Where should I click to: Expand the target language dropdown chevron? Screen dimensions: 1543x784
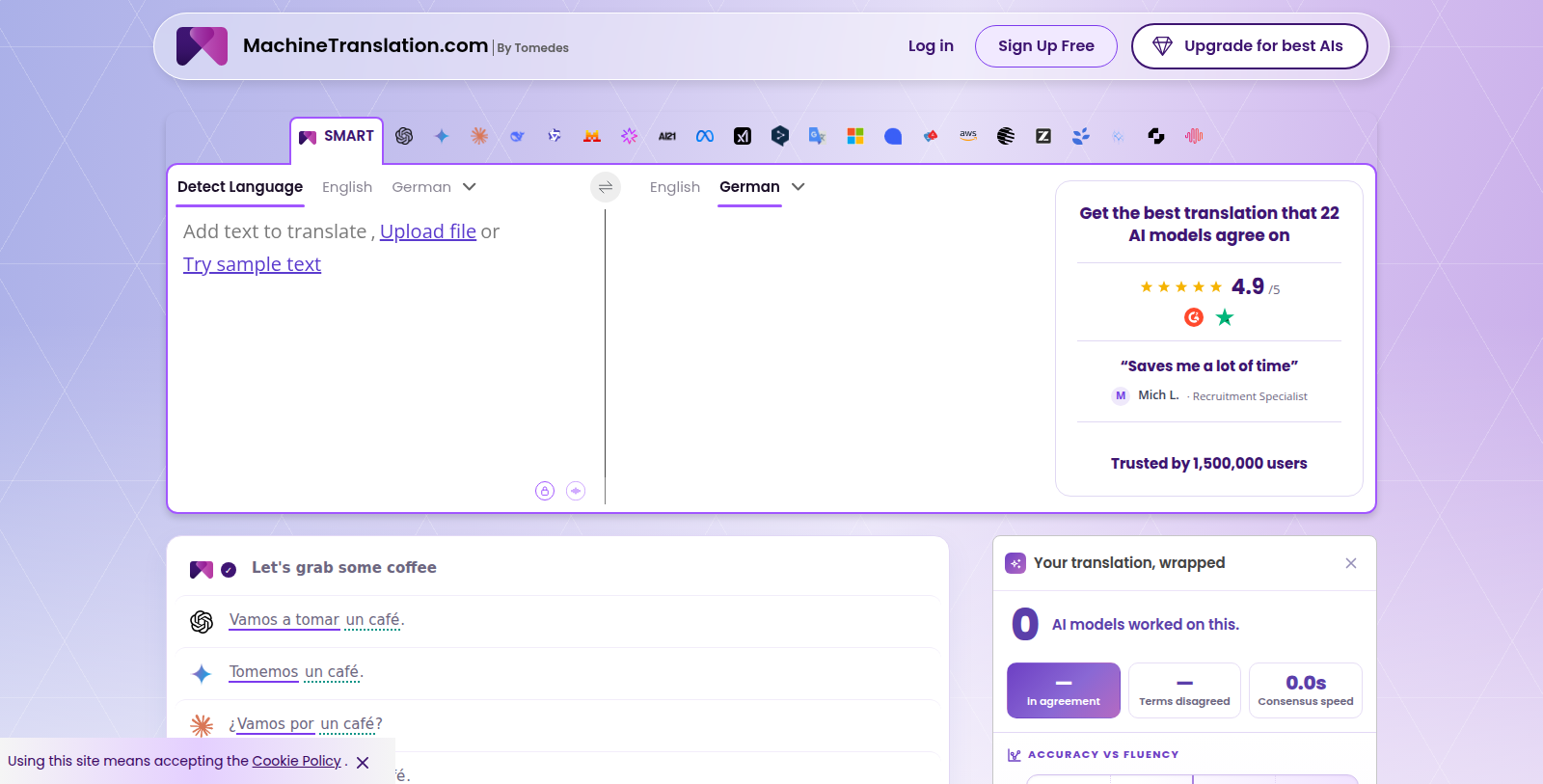[799, 187]
